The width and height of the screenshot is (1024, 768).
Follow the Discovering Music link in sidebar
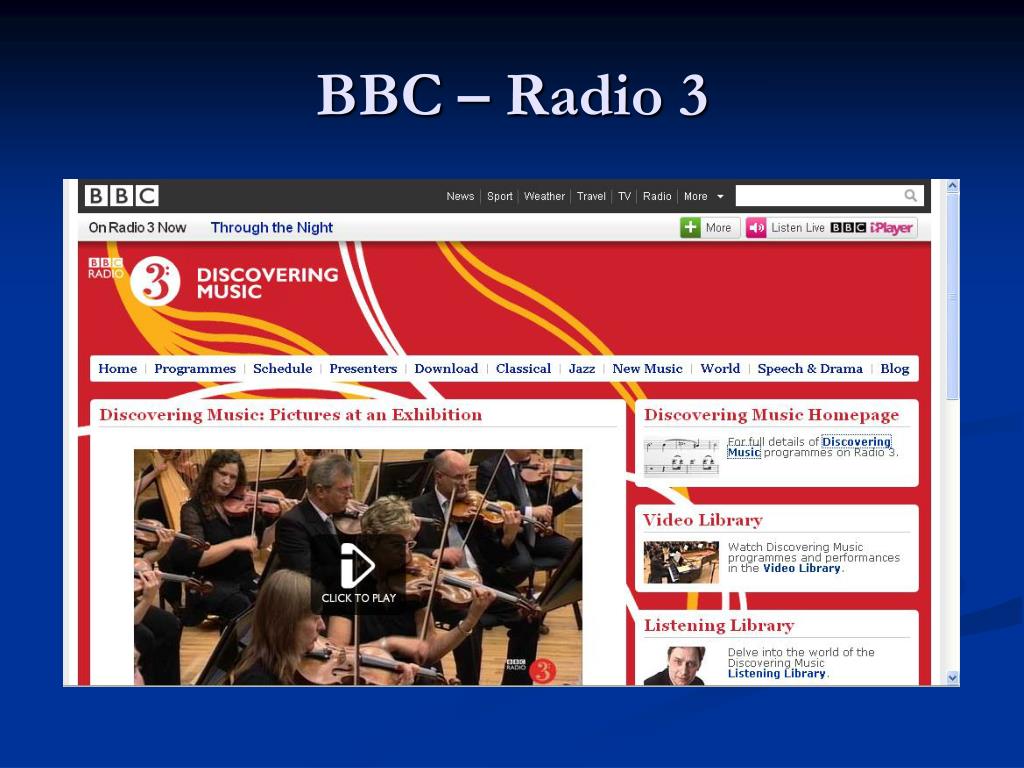856,442
